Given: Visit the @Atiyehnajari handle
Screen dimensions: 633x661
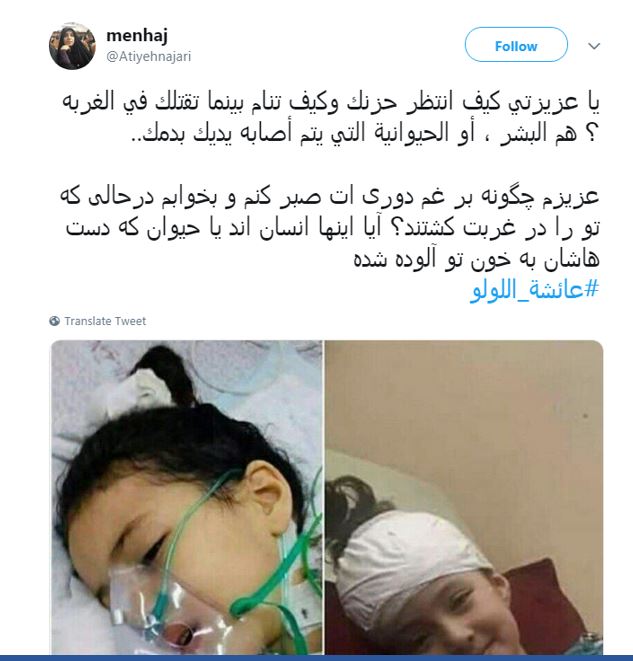Looking at the screenshot, I should pyautogui.click(x=148, y=56).
